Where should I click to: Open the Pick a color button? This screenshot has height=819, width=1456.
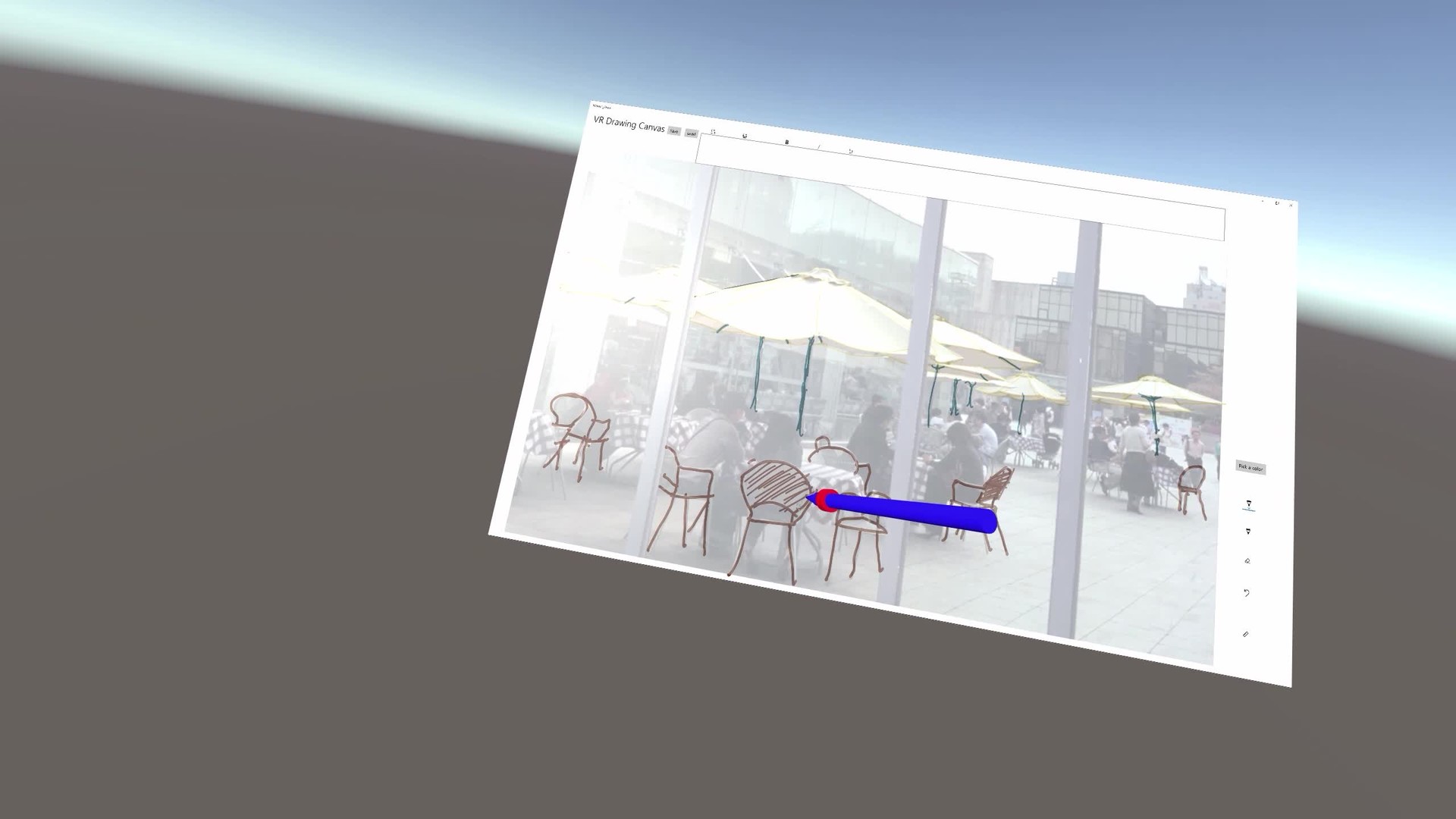[1250, 467]
